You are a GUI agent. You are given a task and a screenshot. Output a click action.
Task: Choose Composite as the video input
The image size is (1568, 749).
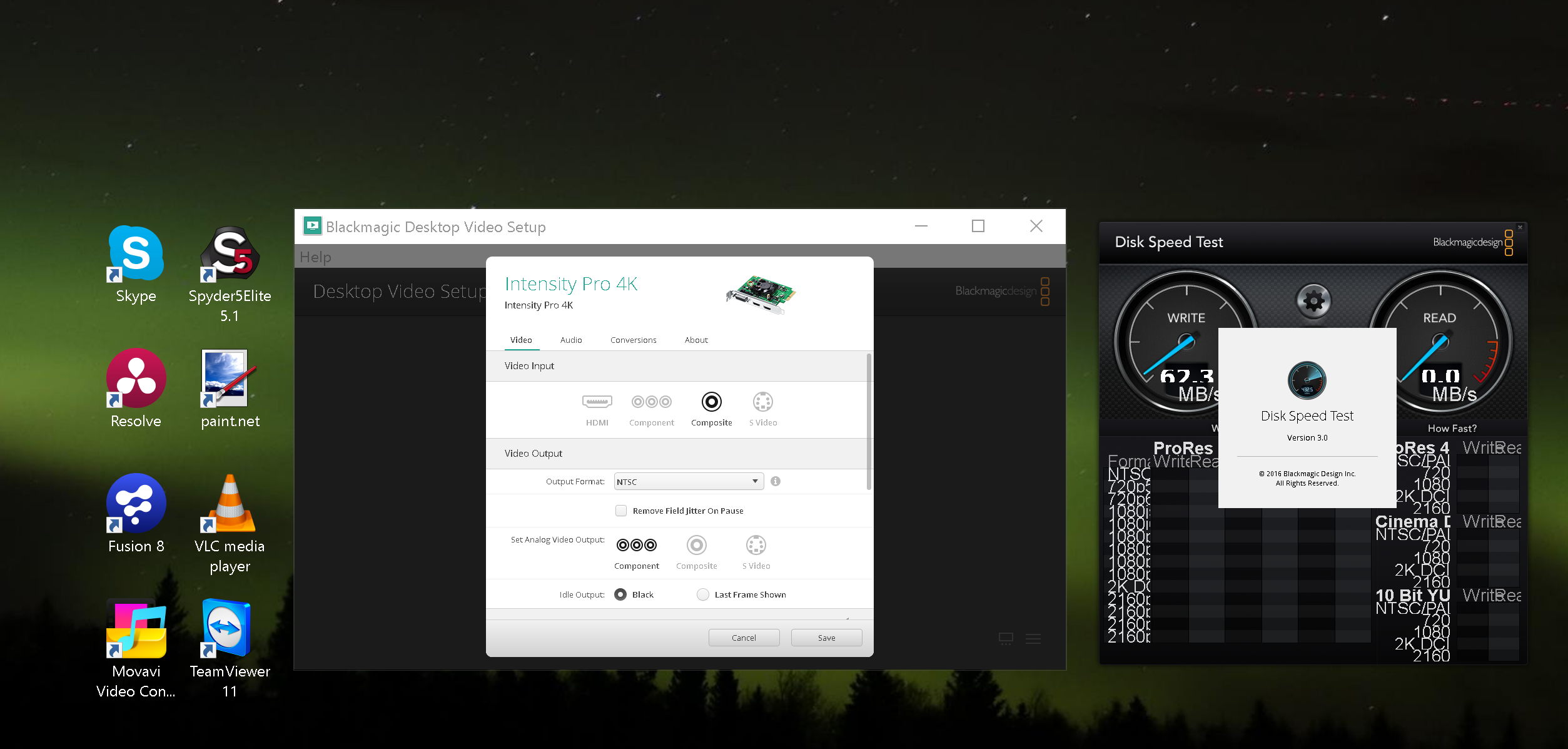pyautogui.click(x=711, y=410)
